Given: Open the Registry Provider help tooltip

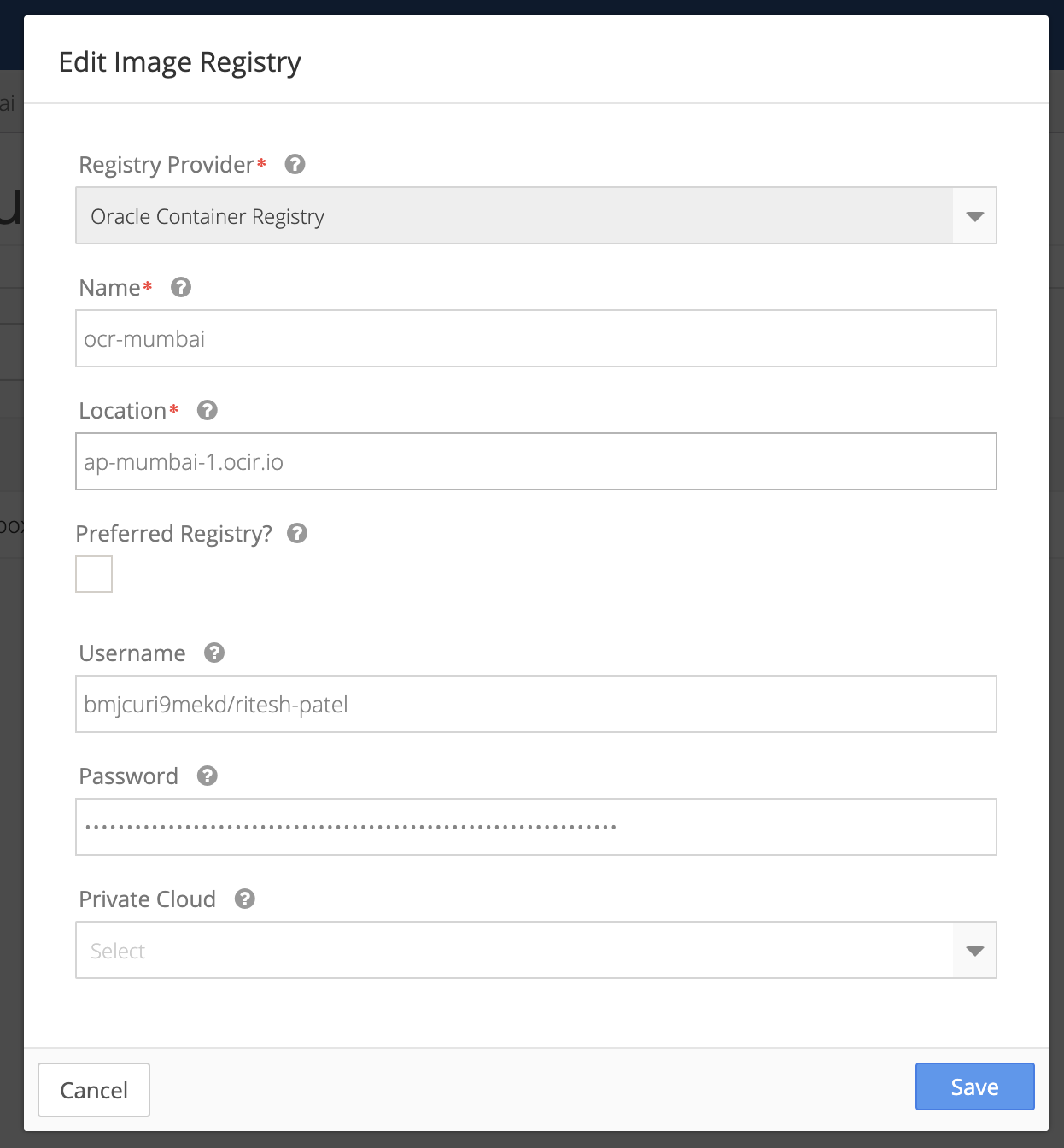Looking at the screenshot, I should pos(295,164).
